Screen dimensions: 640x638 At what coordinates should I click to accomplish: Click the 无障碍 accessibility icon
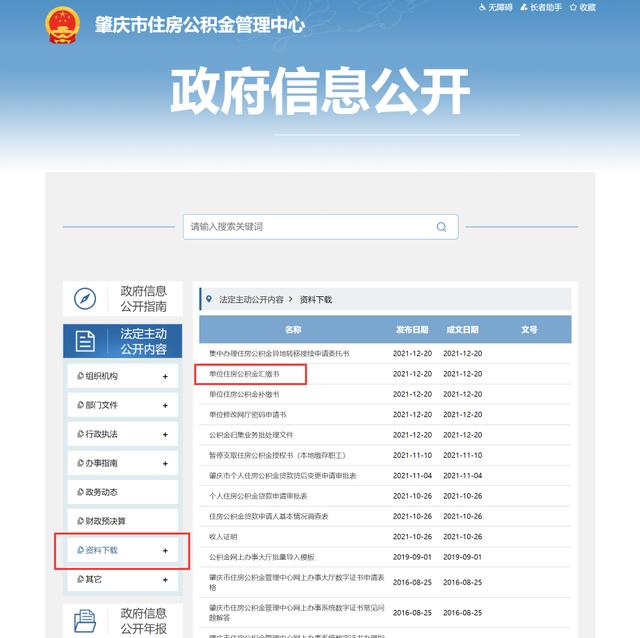tap(482, 7)
